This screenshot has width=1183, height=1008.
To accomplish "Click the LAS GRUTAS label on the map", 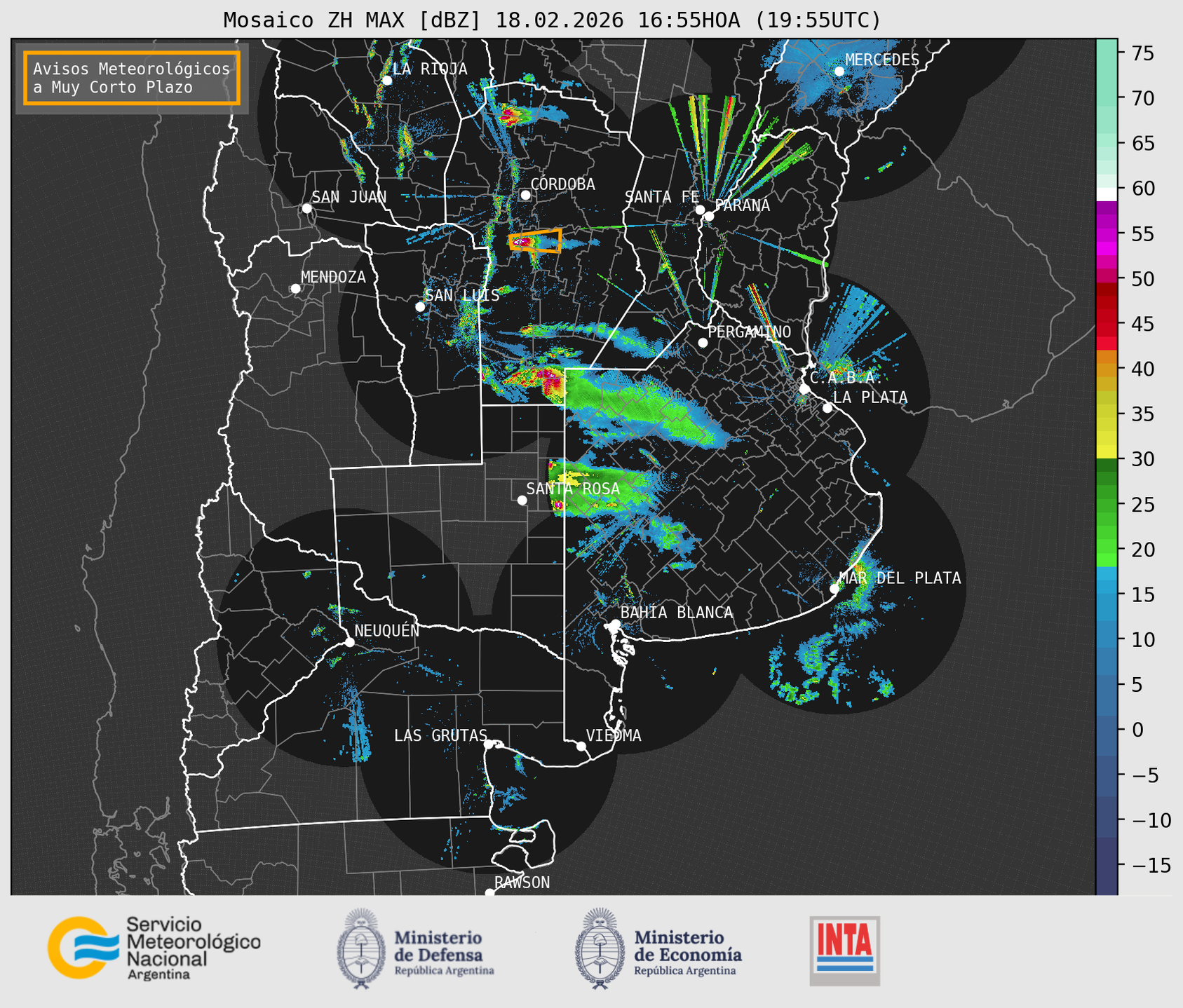I will click(440, 735).
